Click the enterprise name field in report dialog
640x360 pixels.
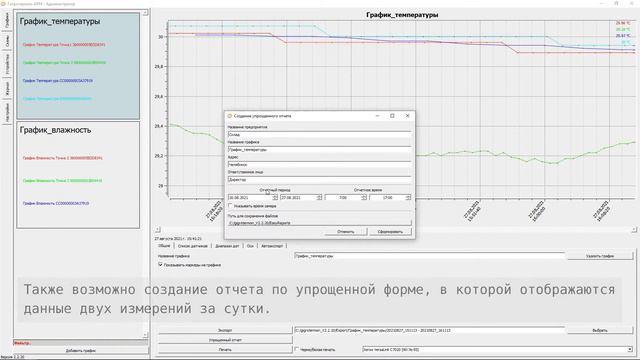(320, 134)
